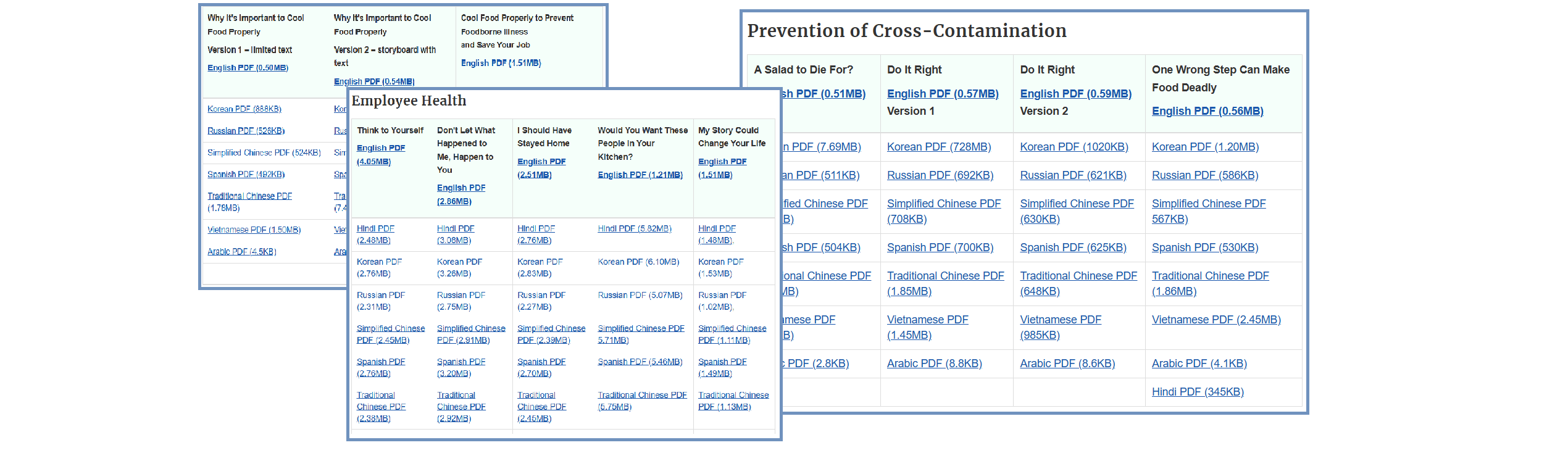Open English PDF (0.57MB) Do It Right Version 1

pos(943,94)
